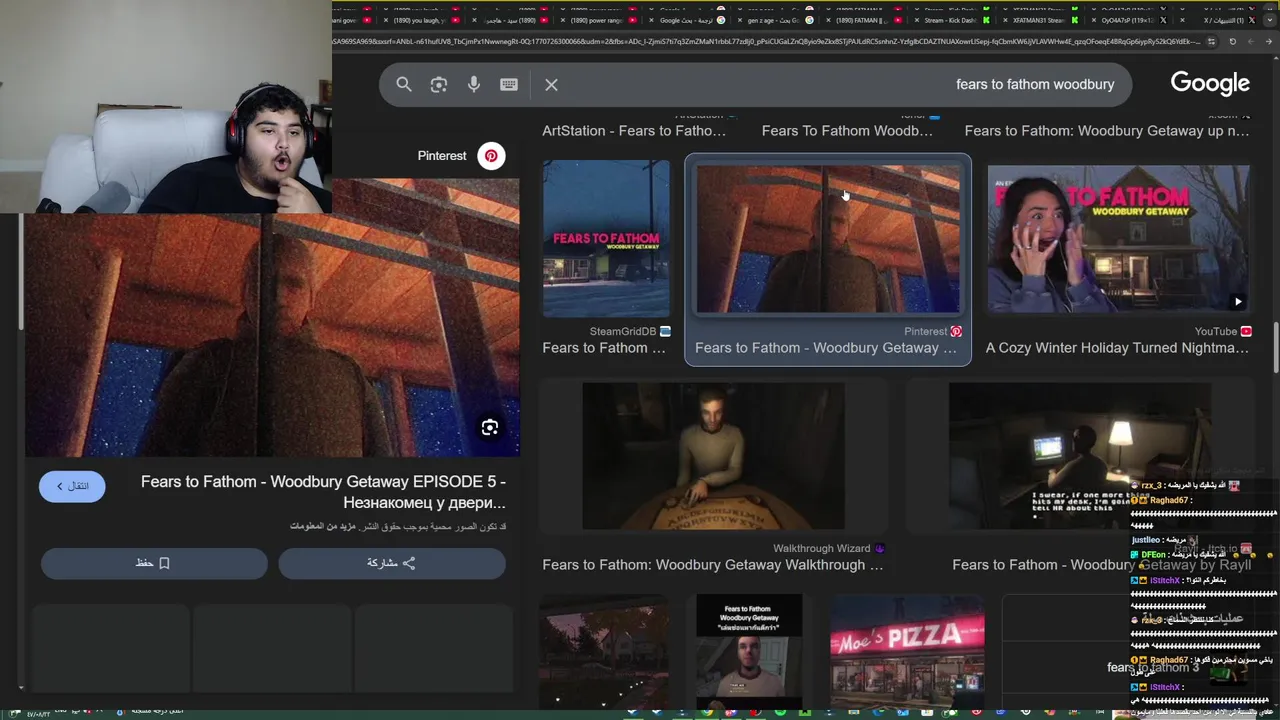1280x720 pixels.
Task: Open the preview title 'Fears to Fathom - Woodbury Getaway EPISODE 5'
Action: (x=323, y=492)
